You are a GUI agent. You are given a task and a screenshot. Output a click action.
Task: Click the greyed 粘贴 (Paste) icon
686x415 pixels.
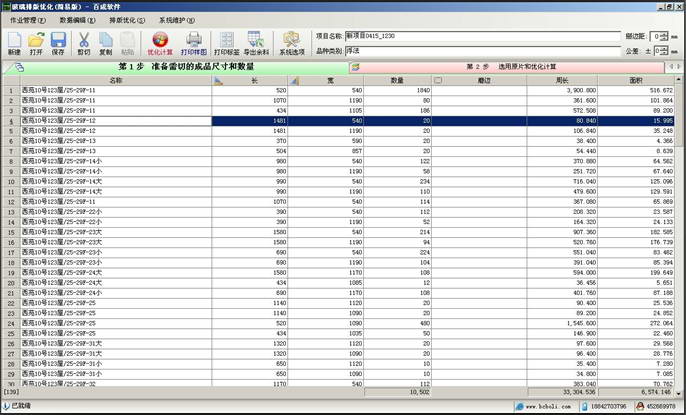click(127, 40)
